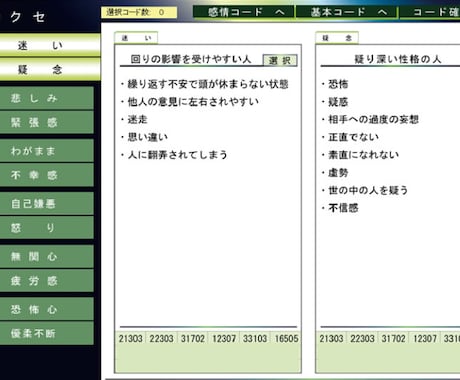The width and height of the screenshot is (460, 380).
Task: Click code 31702 in 迷い panel
Action: click(193, 339)
